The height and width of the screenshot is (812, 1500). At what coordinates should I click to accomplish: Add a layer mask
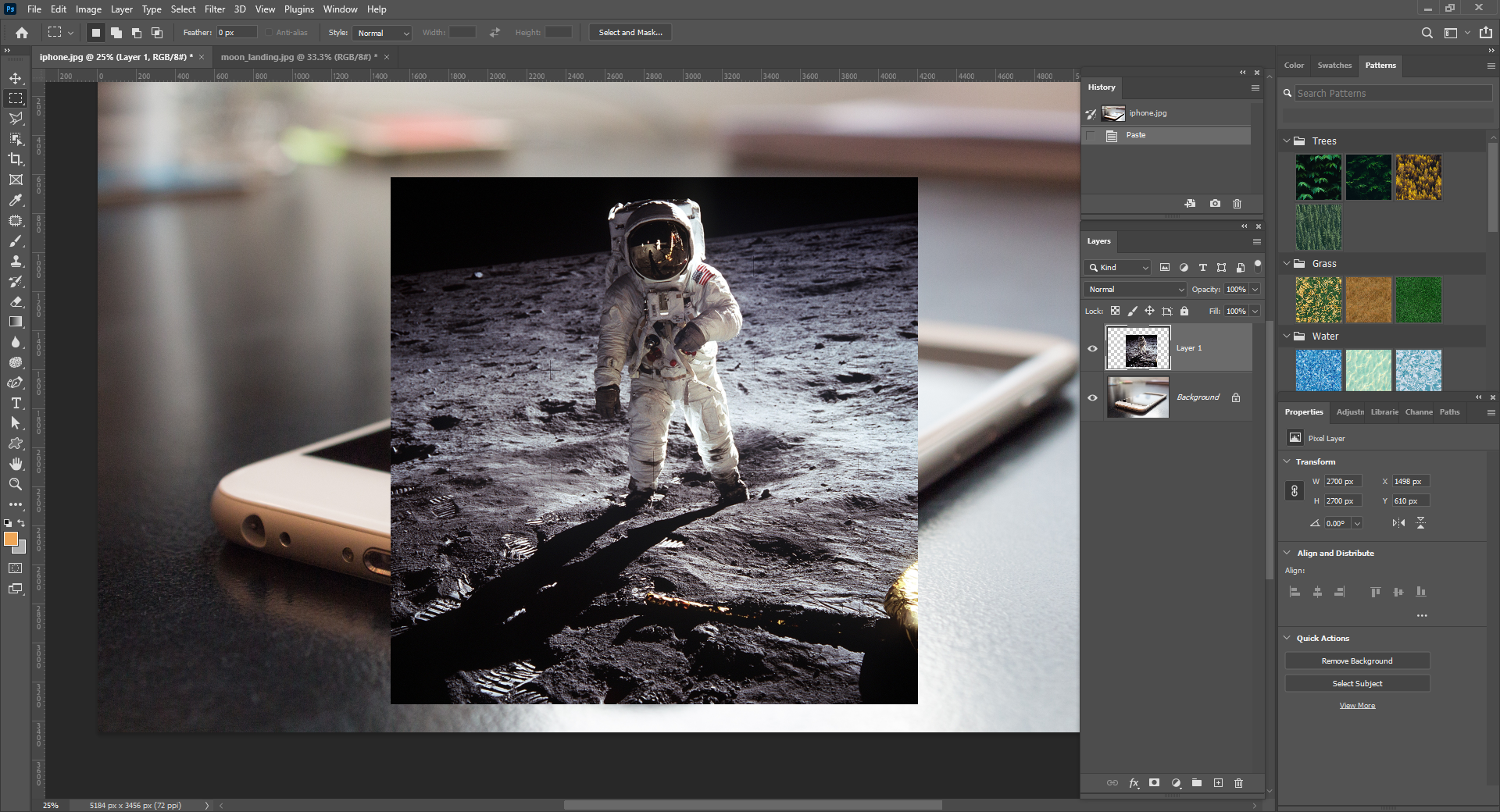coord(1154,783)
